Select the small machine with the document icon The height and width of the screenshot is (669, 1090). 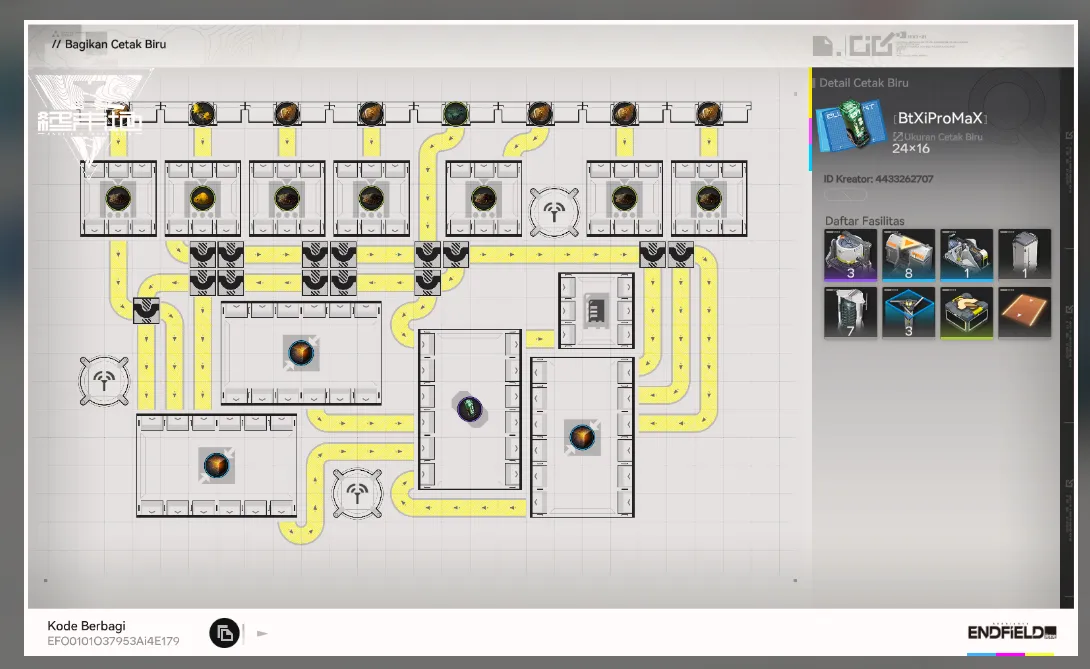coord(596,310)
